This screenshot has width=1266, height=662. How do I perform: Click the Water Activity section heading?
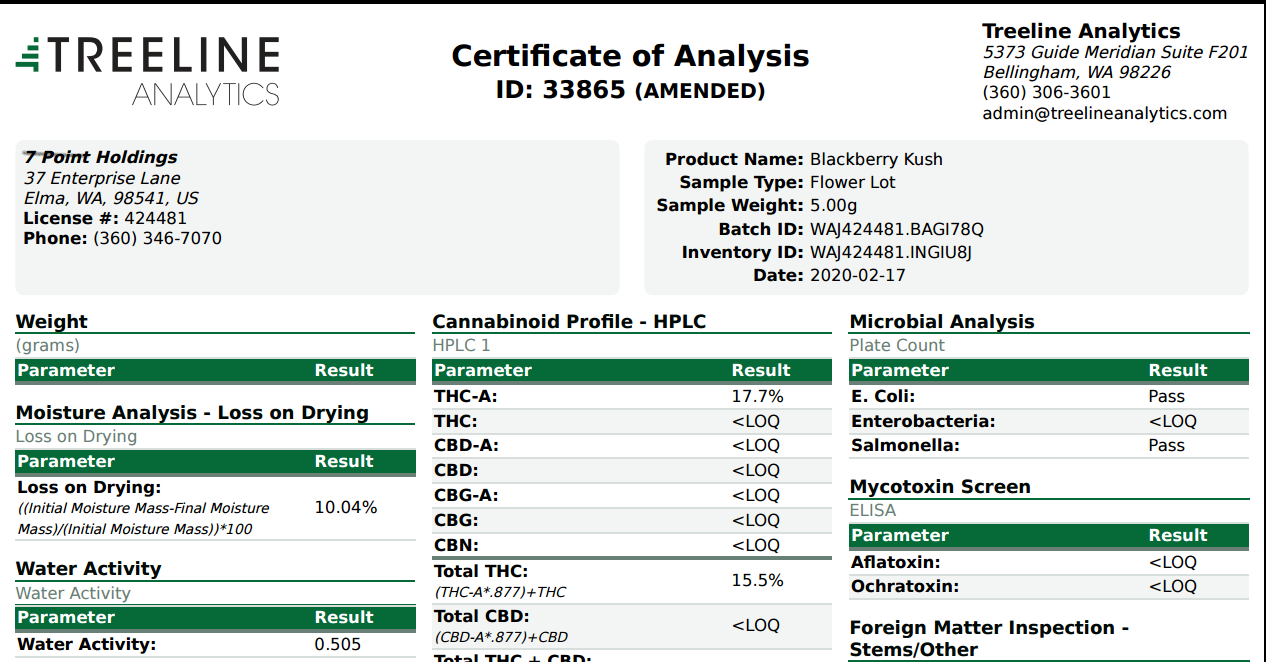coord(89,568)
